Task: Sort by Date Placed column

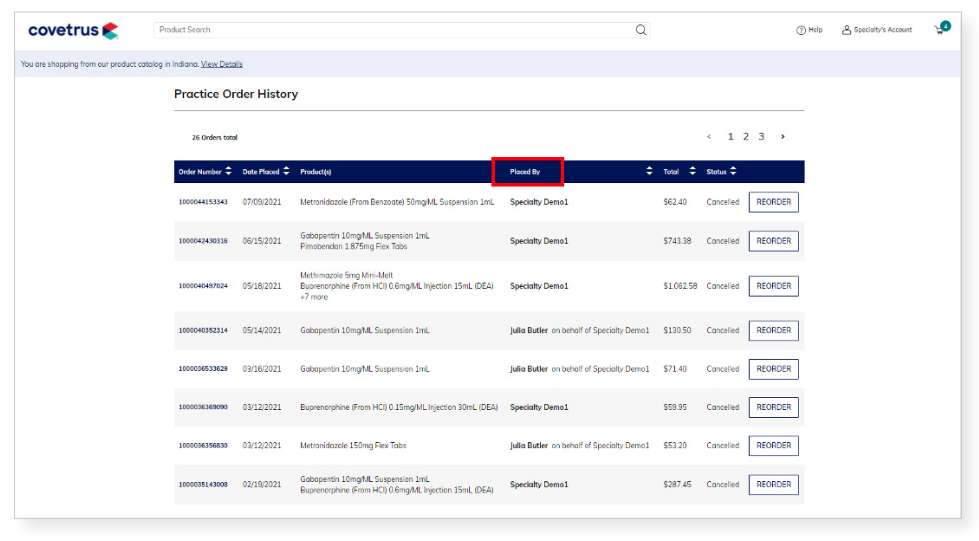Action: point(286,171)
